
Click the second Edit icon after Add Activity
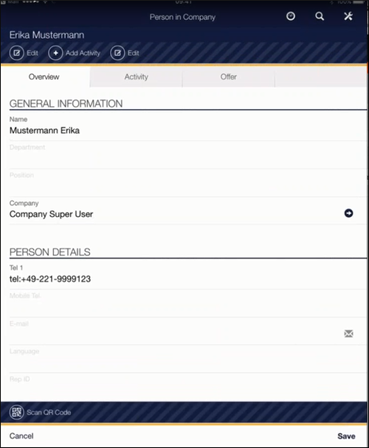tap(118, 53)
